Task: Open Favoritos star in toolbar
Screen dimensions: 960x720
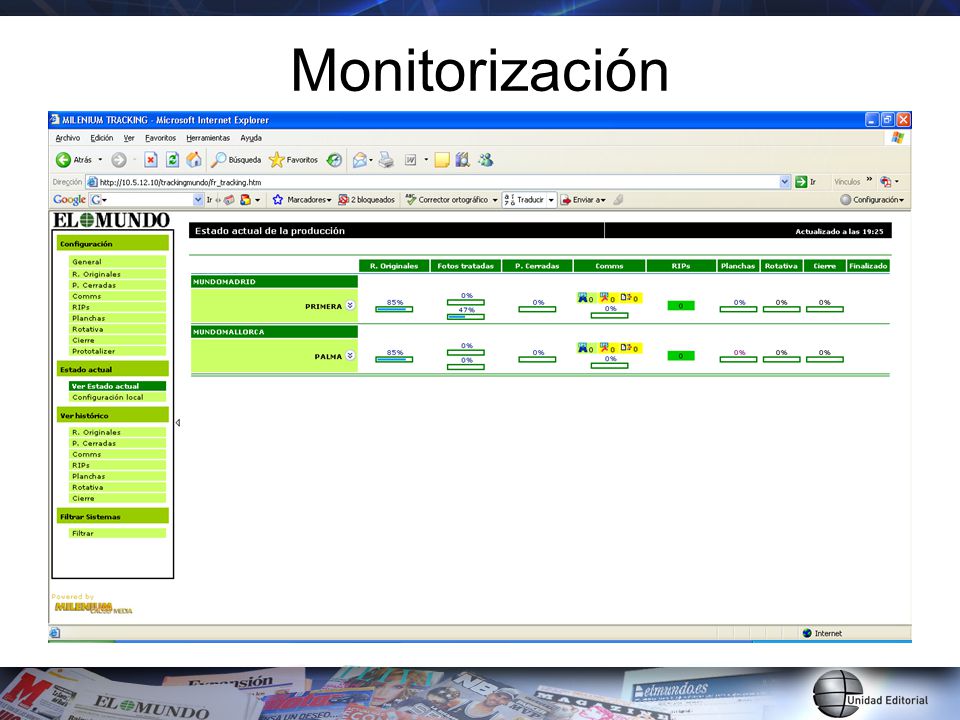Action: (294, 160)
